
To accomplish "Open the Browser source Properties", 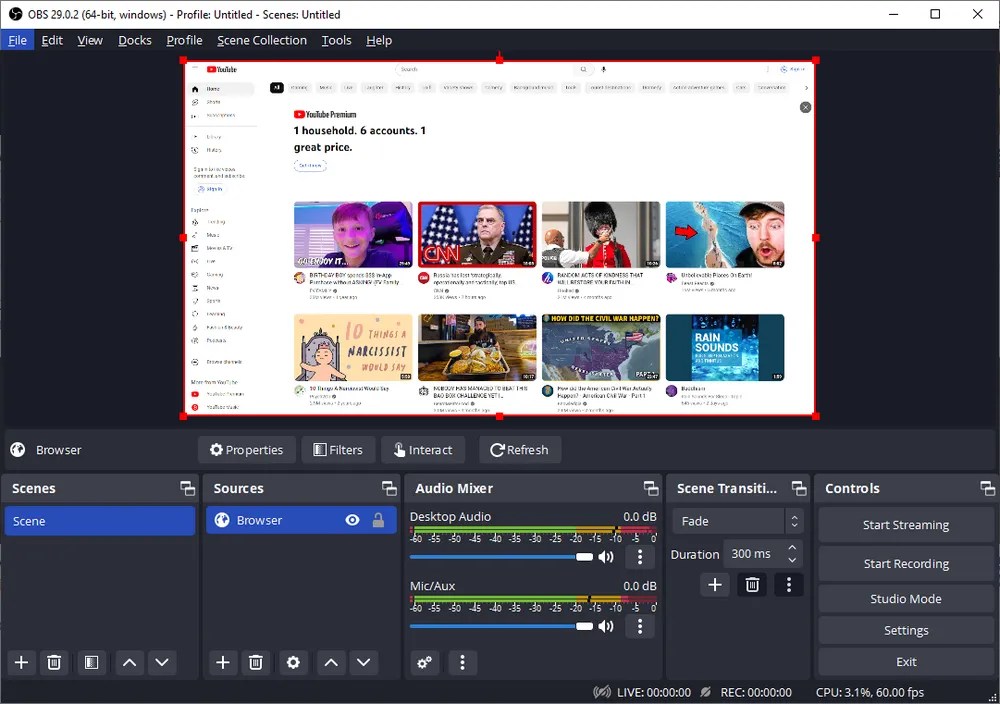I will [x=246, y=449].
